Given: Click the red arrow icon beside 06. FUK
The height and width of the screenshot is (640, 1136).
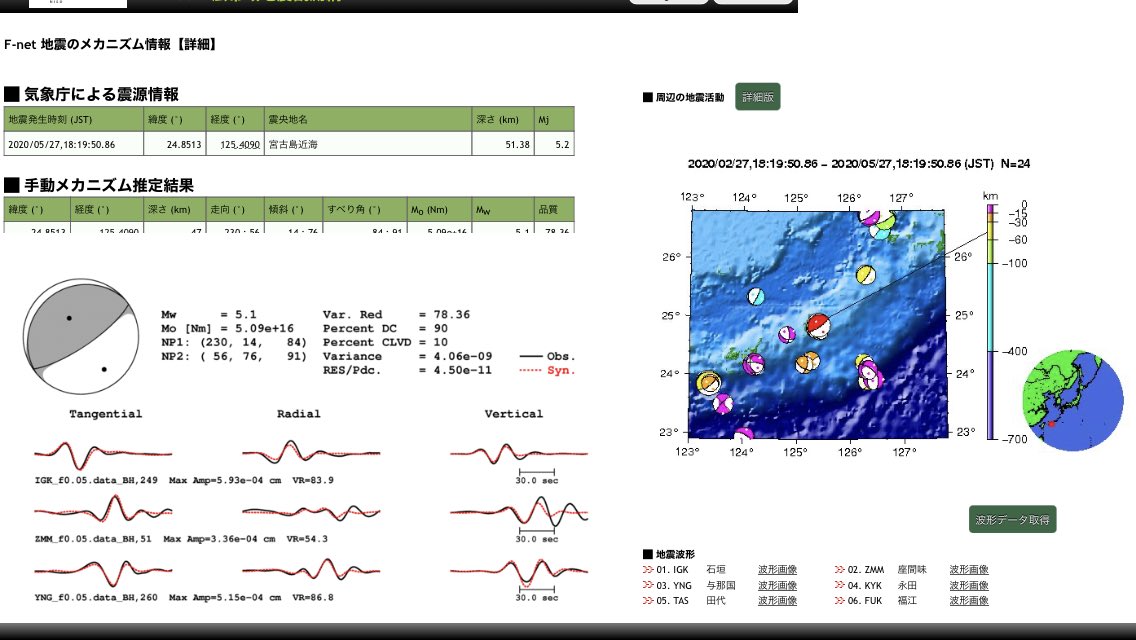Looking at the screenshot, I should pos(839,600).
